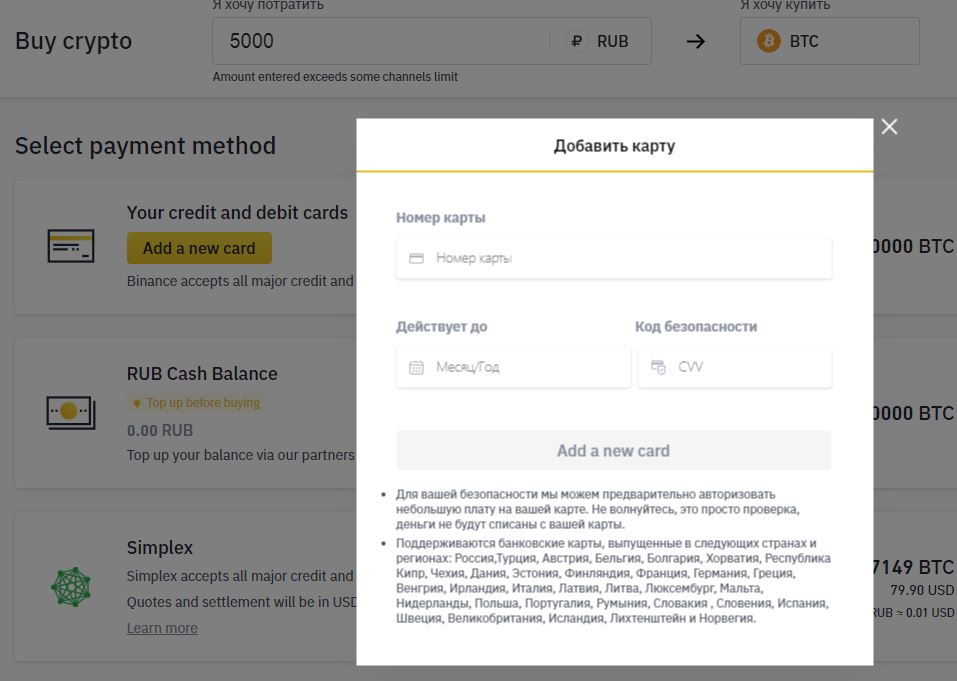Click the CVV security code icon
Image resolution: width=957 pixels, height=681 pixels.
[x=658, y=367]
